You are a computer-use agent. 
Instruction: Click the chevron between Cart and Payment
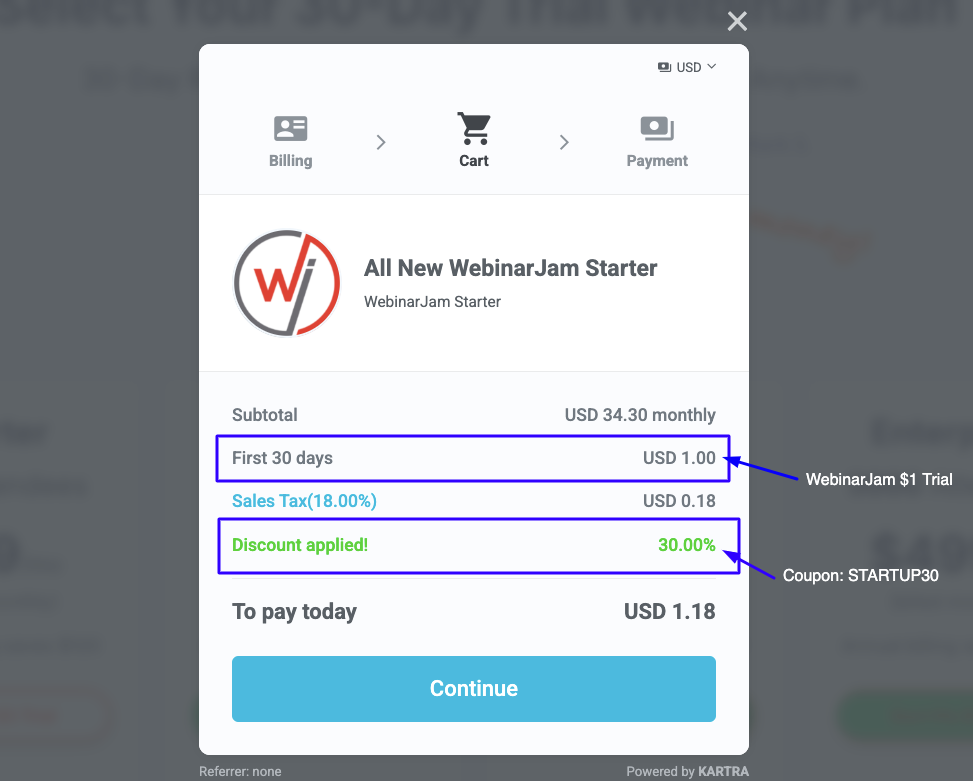point(564,143)
